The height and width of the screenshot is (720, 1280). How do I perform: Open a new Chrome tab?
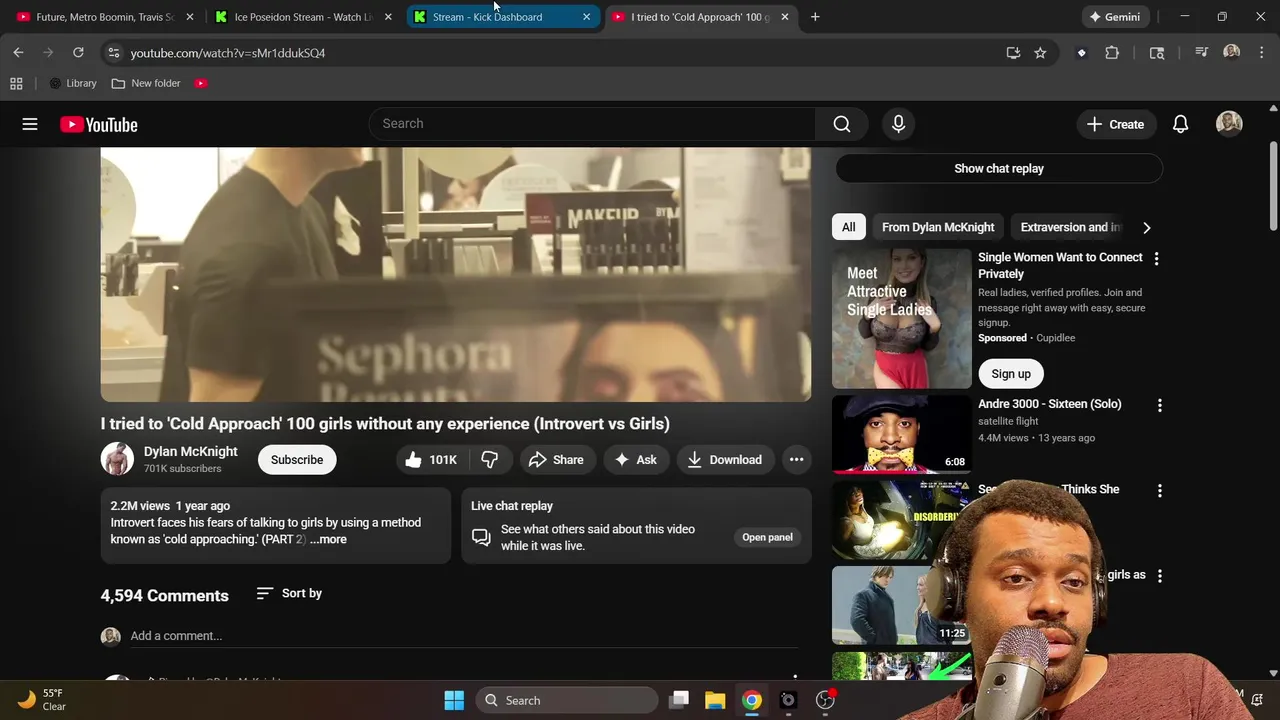[x=815, y=17]
